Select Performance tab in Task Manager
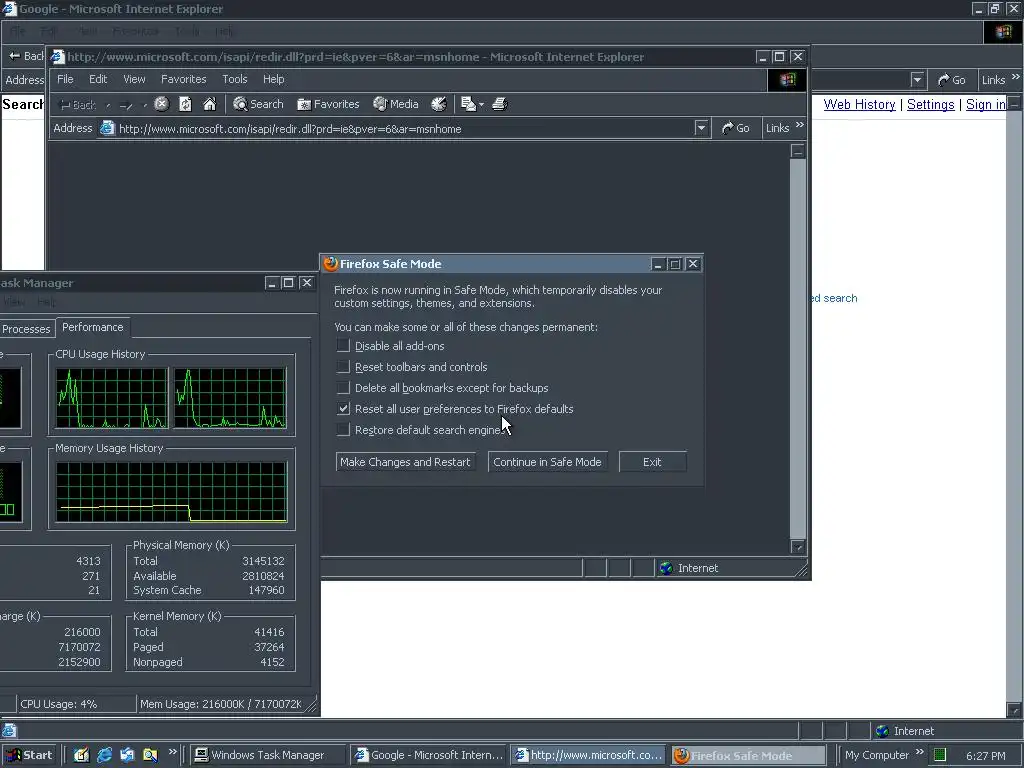Screen dimensions: 1024x768 click(x=93, y=327)
